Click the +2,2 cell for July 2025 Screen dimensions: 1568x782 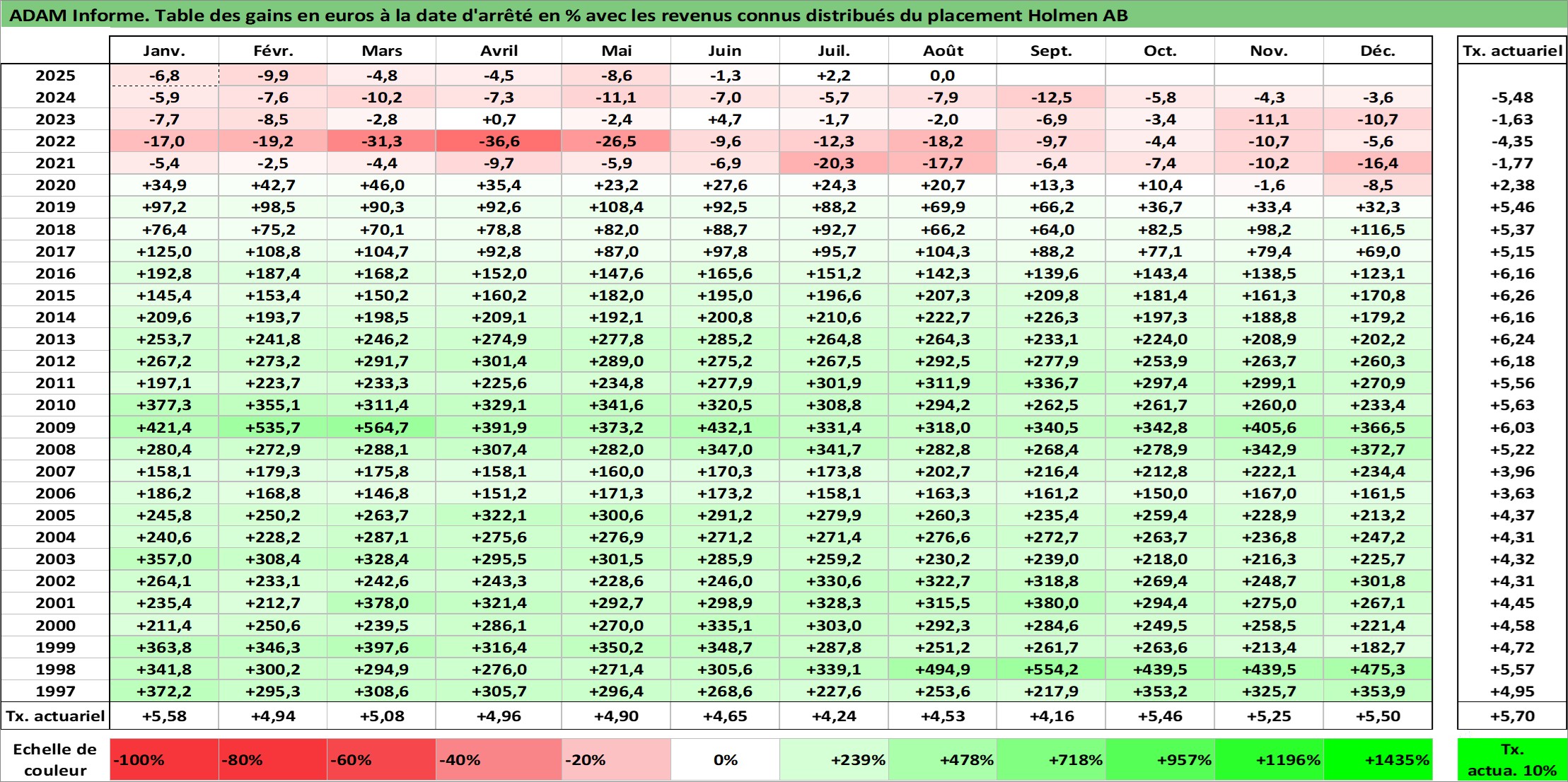(834, 76)
